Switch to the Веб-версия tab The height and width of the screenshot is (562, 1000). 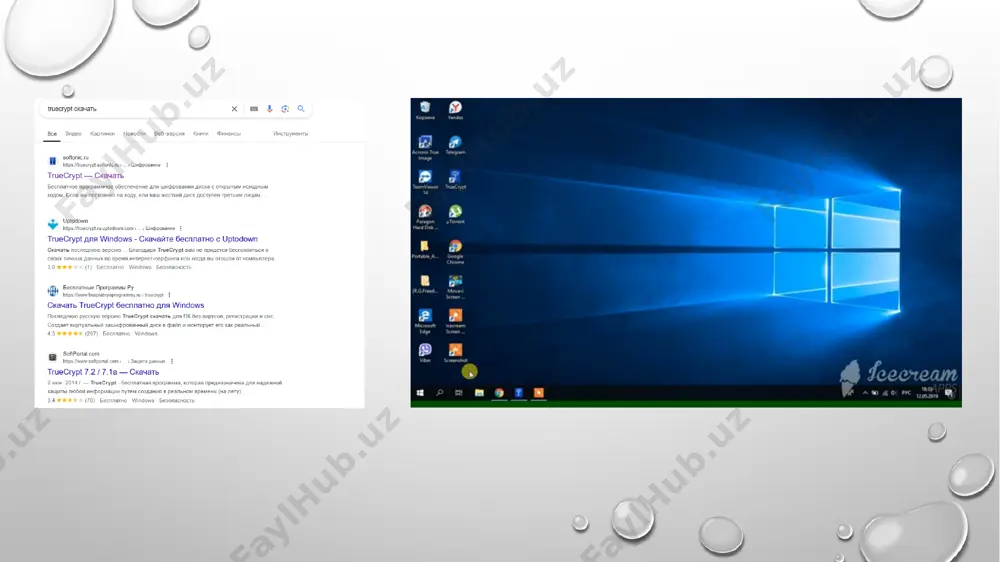pyautogui.click(x=169, y=134)
